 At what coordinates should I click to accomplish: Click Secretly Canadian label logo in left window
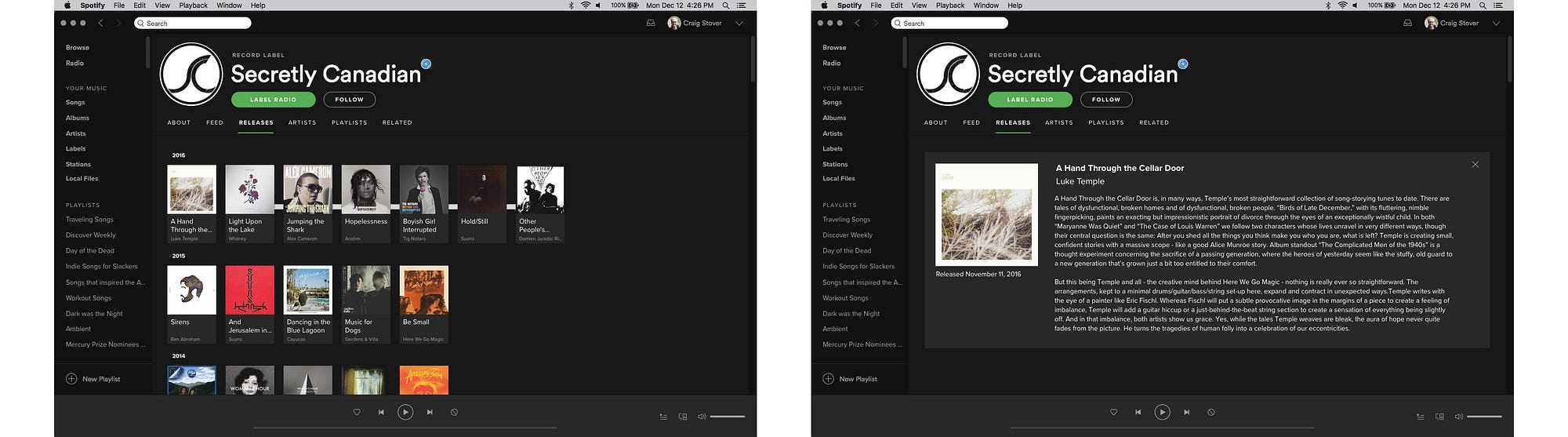click(x=191, y=75)
